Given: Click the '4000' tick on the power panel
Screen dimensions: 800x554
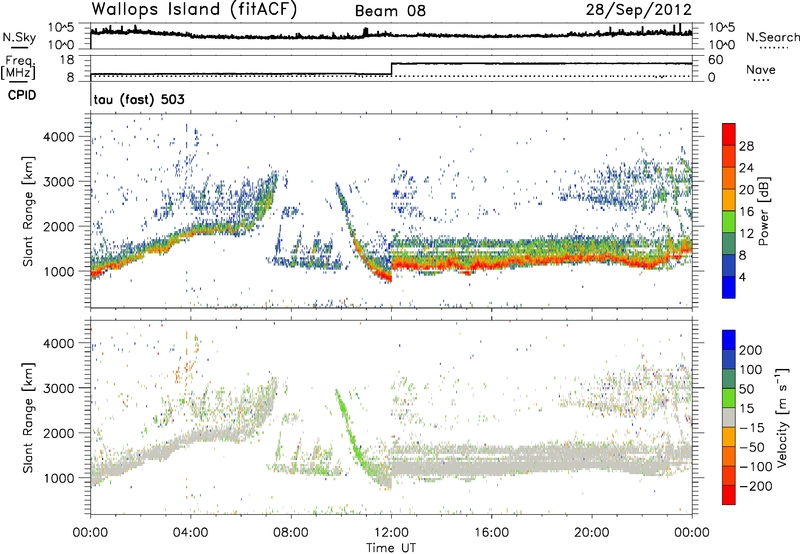Looking at the screenshot, I should [x=58, y=137].
